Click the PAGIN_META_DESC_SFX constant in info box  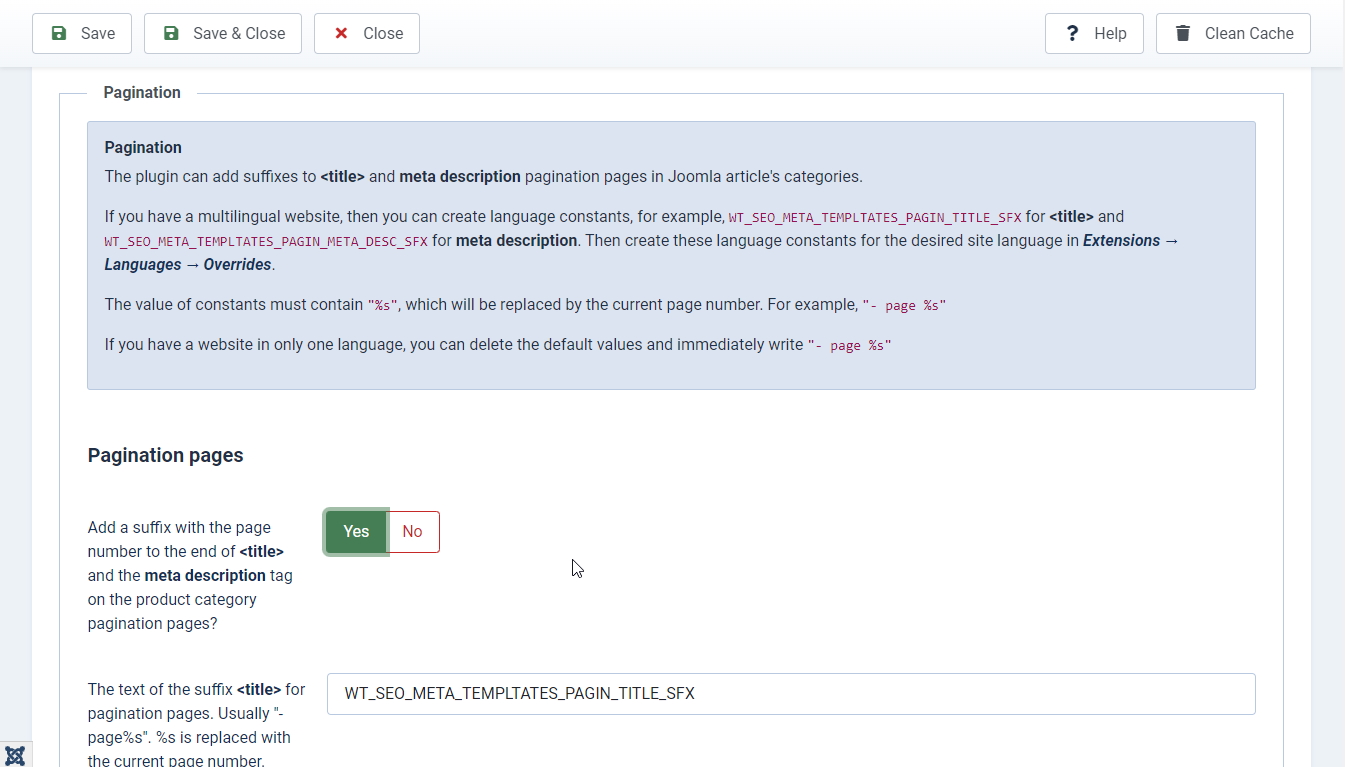pyautogui.click(x=266, y=242)
